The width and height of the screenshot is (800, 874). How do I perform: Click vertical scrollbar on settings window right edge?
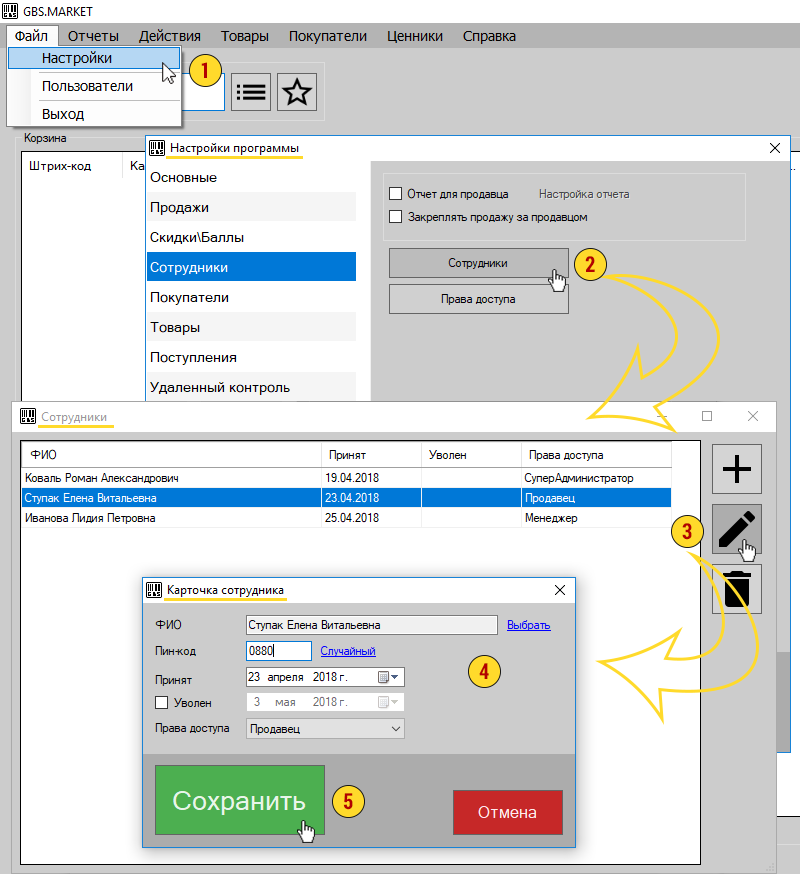click(x=783, y=702)
